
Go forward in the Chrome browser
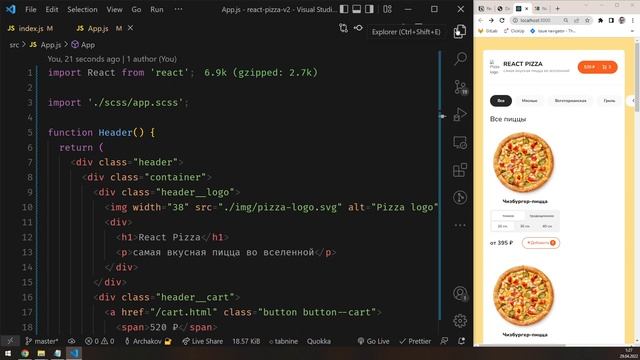pyautogui.click(x=491, y=20)
